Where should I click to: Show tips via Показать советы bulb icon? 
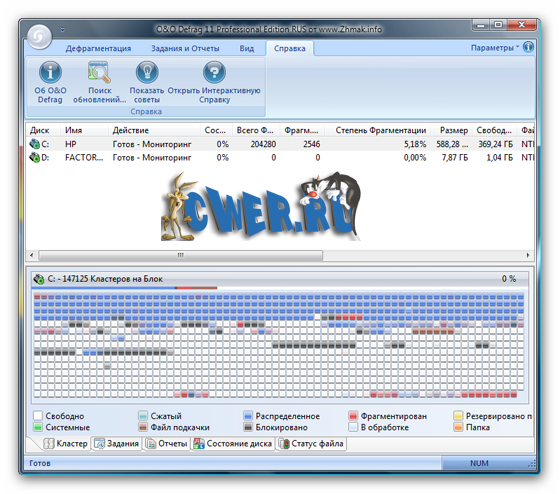147,72
